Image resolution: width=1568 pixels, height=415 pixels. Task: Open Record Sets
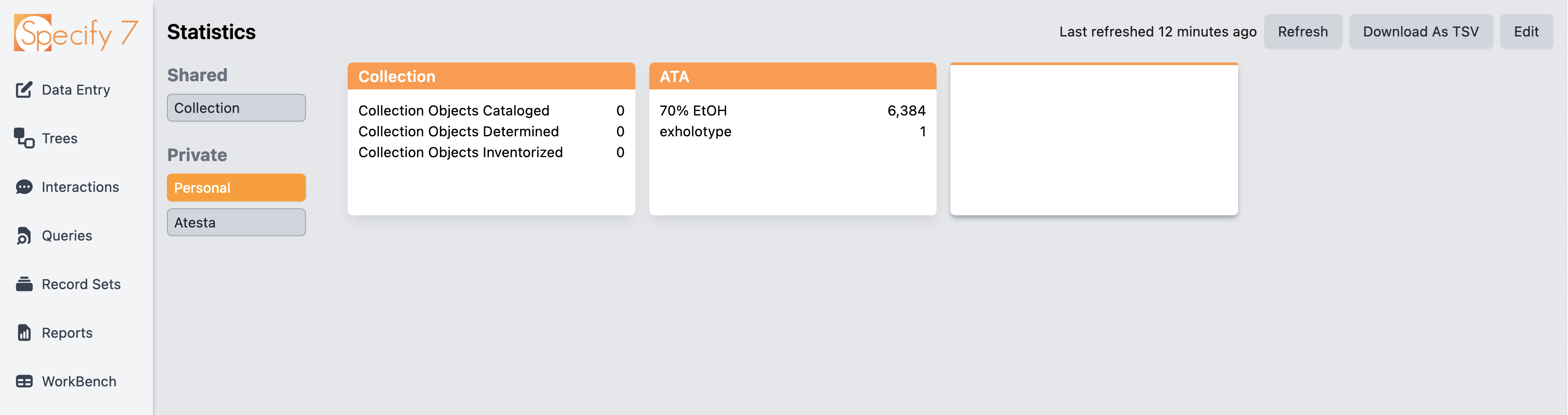[81, 284]
